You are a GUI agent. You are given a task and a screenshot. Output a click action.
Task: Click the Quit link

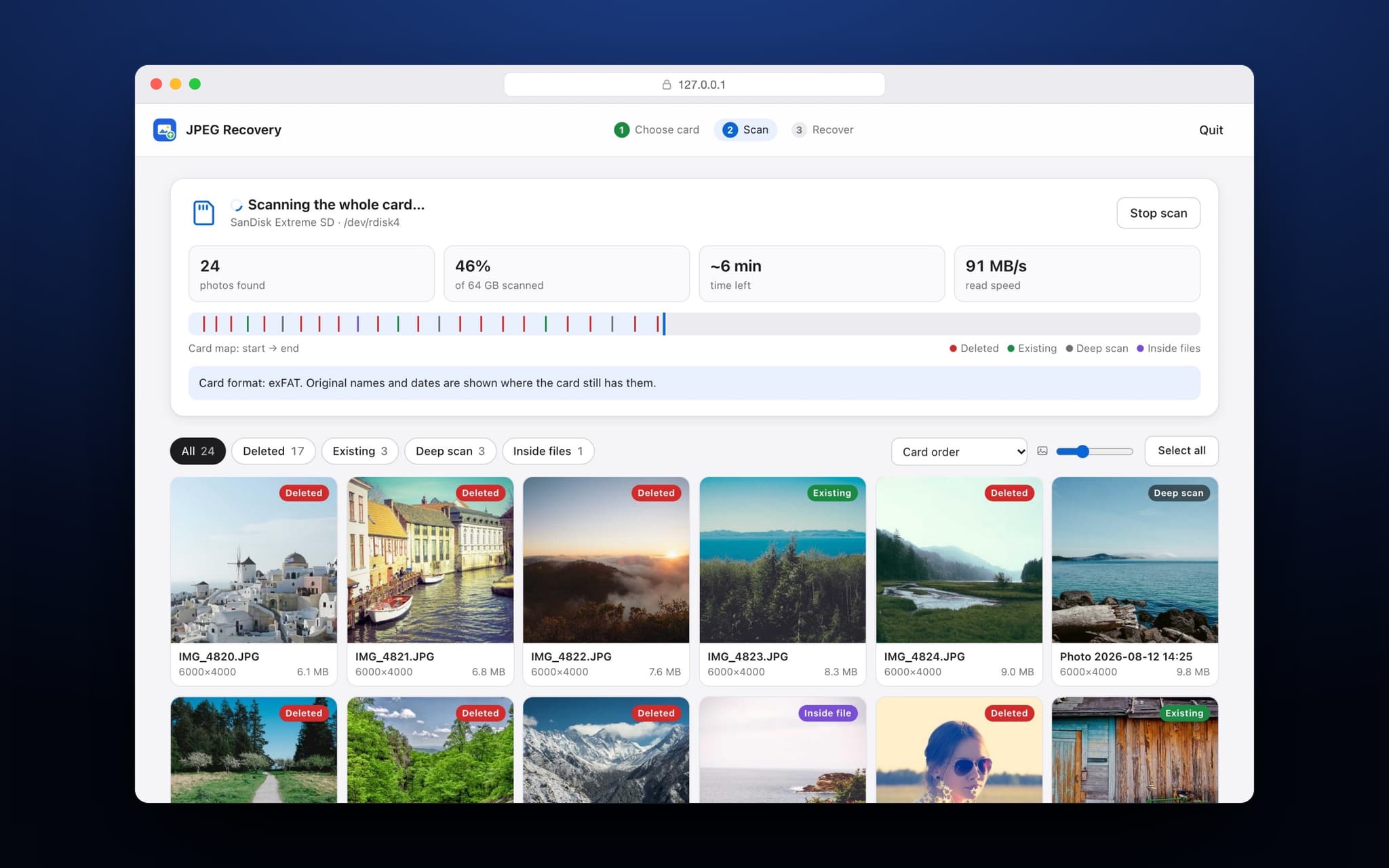pos(1211,130)
